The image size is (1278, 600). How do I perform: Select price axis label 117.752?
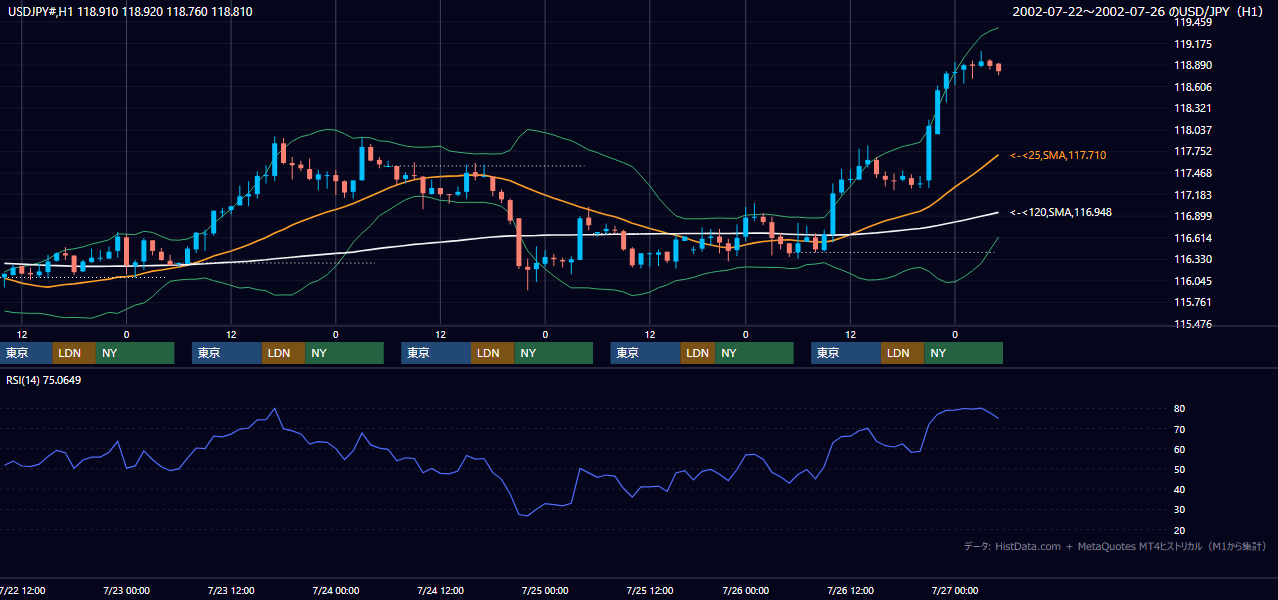pyautogui.click(x=1193, y=151)
